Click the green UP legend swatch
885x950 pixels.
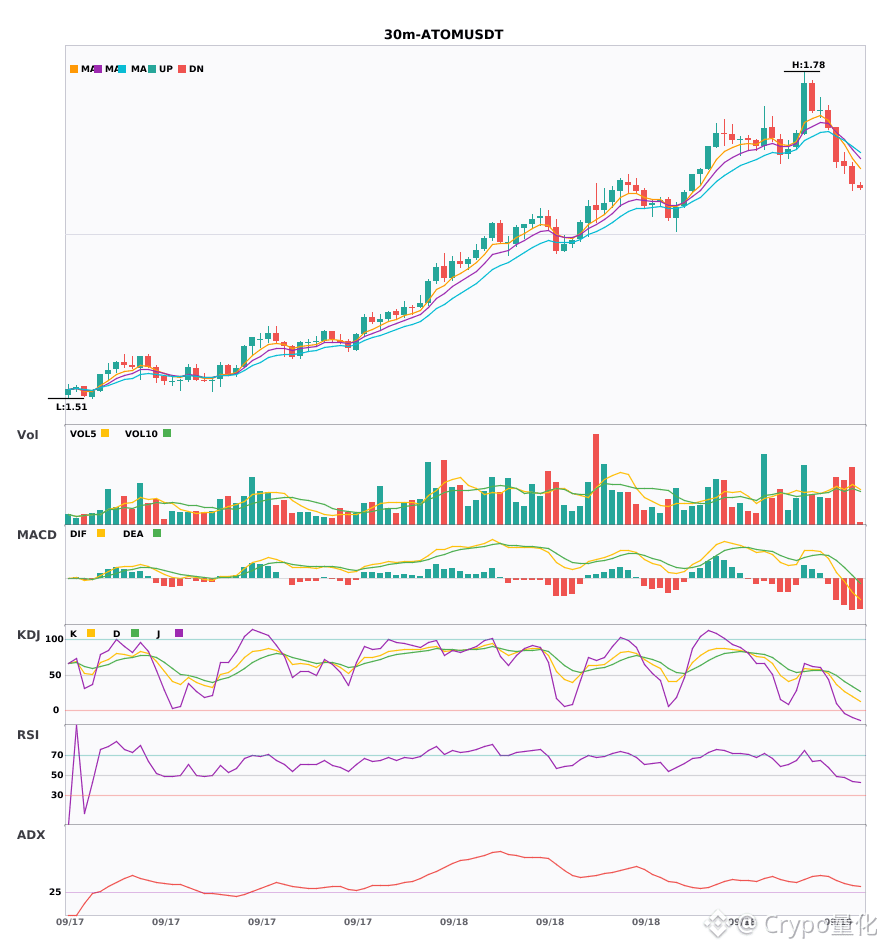(x=152, y=69)
